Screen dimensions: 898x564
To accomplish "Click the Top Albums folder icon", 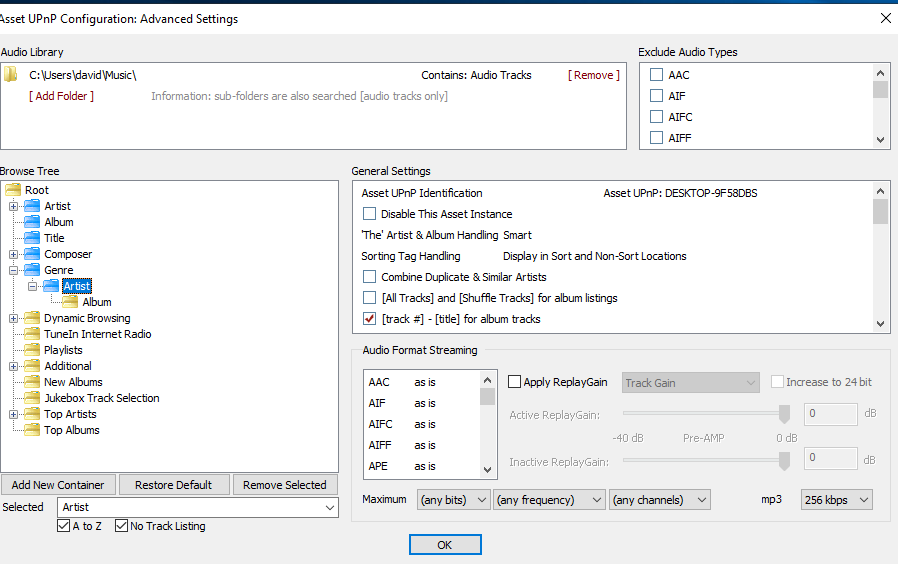I will [x=32, y=430].
